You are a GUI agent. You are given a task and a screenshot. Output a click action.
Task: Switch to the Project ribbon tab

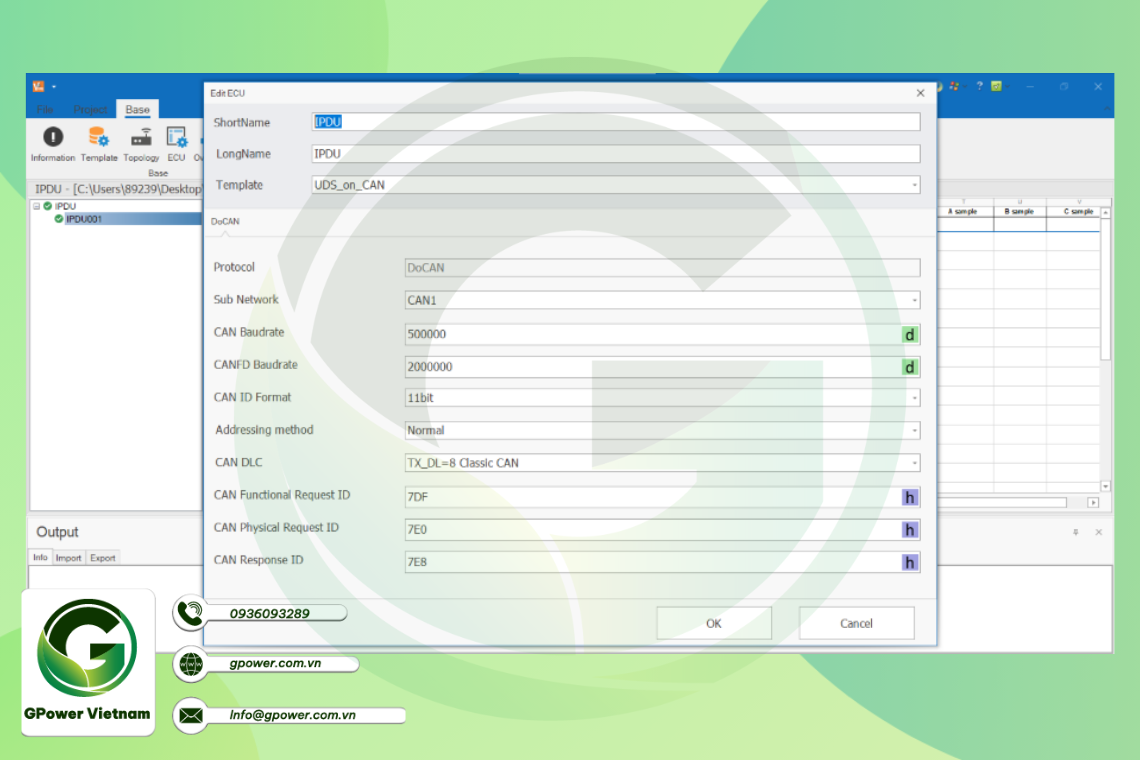[90, 110]
